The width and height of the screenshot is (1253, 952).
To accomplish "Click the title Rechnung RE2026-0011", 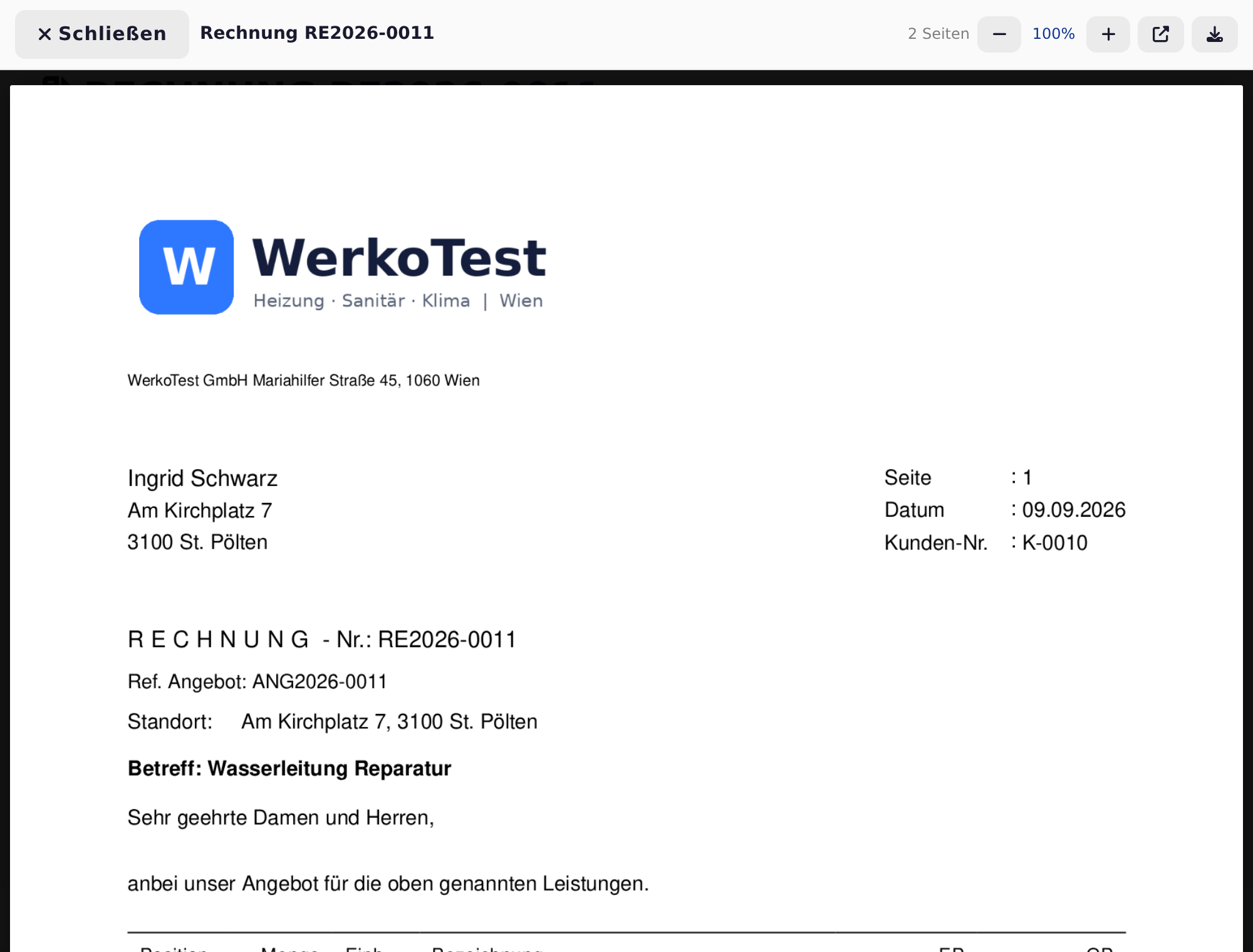I will [x=317, y=33].
